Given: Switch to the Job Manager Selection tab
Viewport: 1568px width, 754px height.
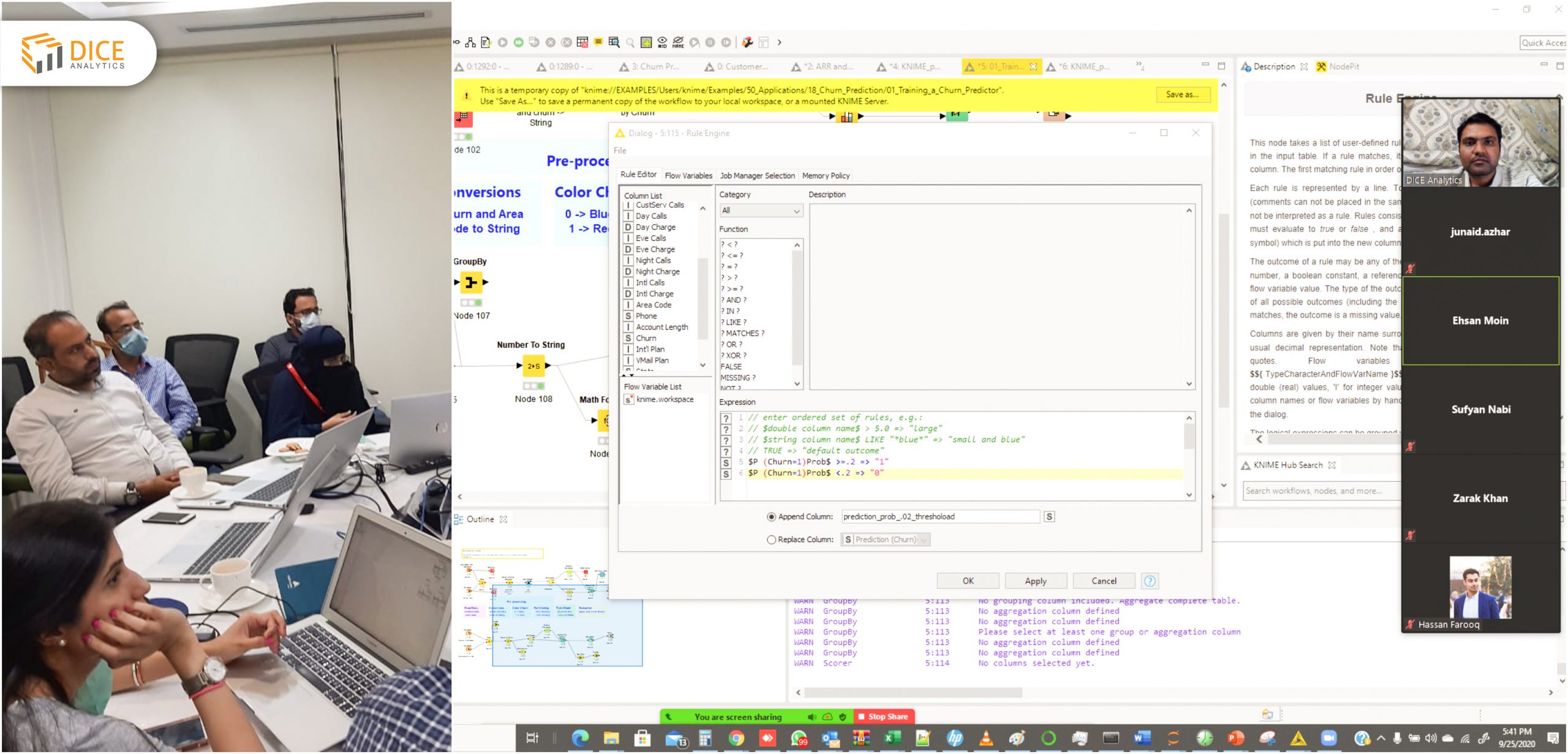Looking at the screenshot, I should 757,176.
